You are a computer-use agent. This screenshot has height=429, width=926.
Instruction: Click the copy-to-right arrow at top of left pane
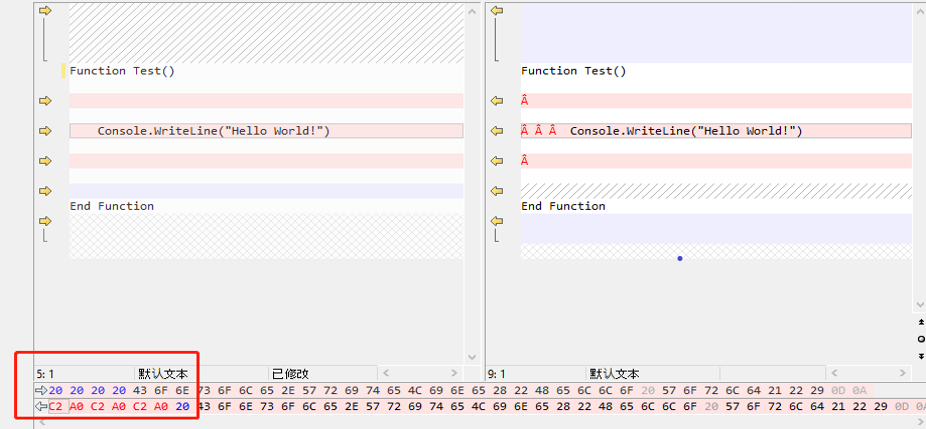click(45, 11)
